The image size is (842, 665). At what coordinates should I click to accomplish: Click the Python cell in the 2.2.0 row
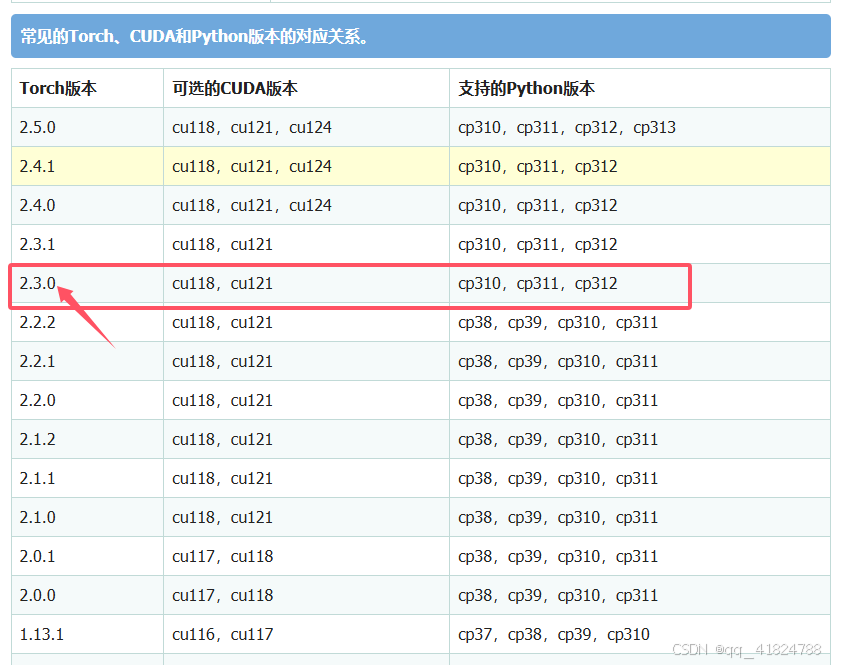point(640,400)
